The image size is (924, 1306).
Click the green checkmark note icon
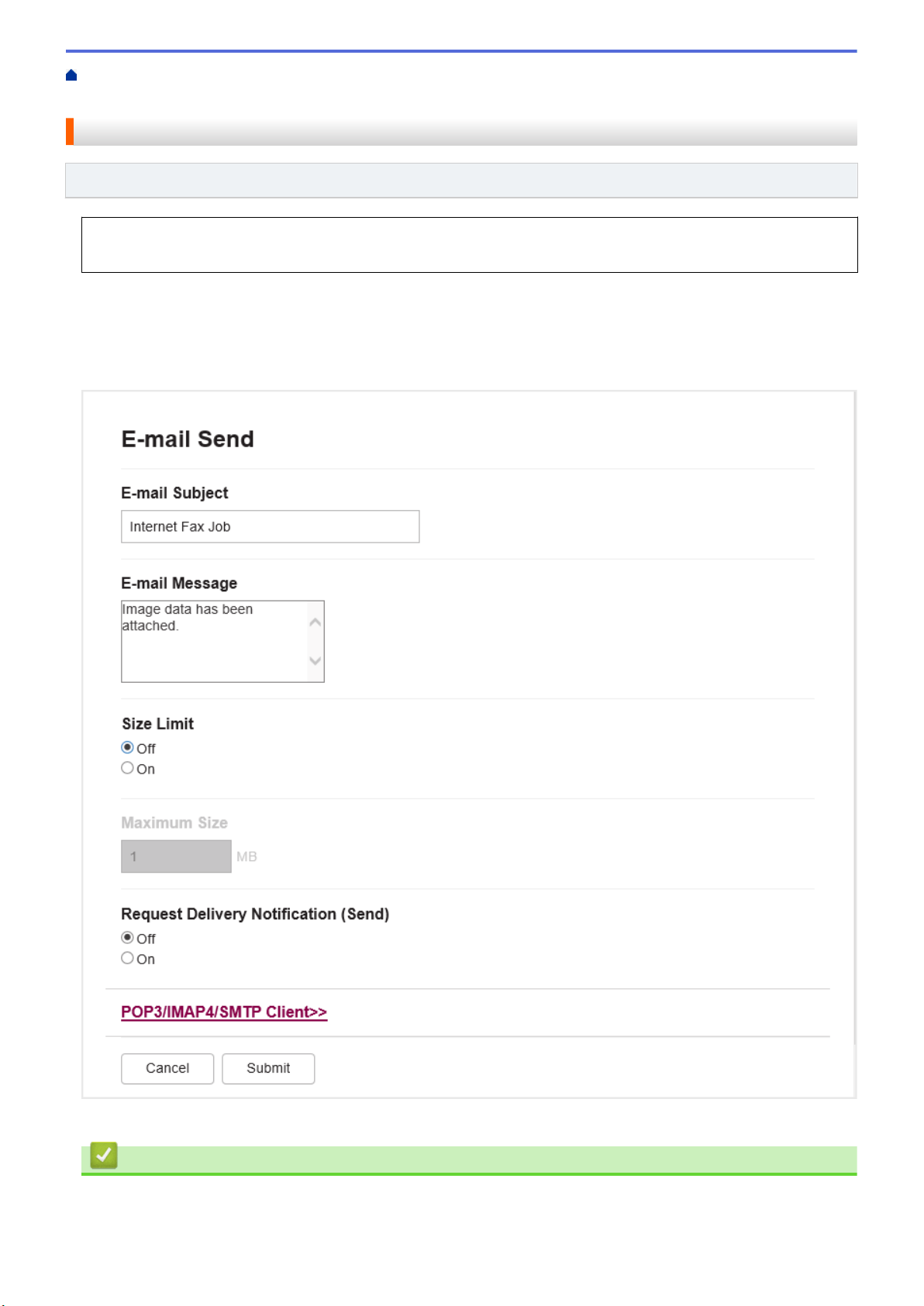(104, 1155)
